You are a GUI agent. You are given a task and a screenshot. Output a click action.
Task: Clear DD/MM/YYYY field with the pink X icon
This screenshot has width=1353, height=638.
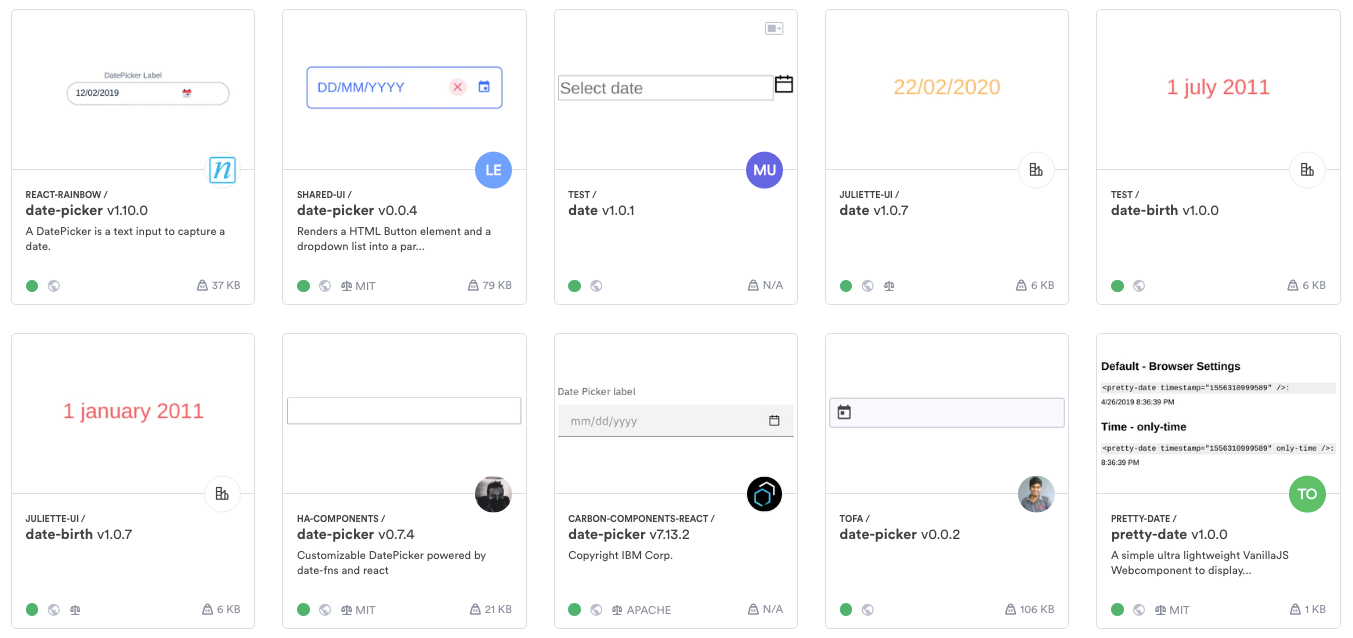tap(458, 87)
